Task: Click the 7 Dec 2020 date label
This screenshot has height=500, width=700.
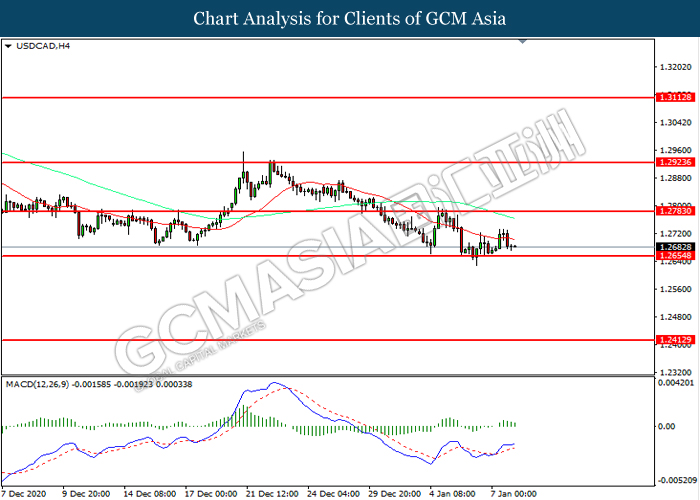Action: pos(27,493)
